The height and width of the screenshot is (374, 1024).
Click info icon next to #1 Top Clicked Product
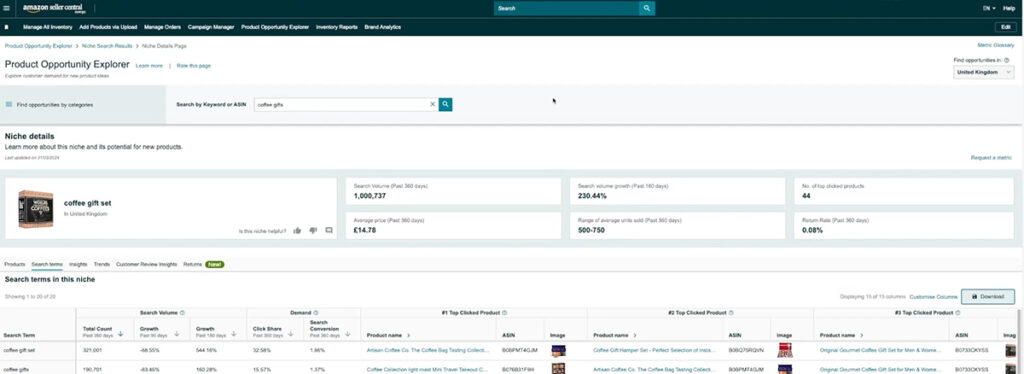point(505,313)
